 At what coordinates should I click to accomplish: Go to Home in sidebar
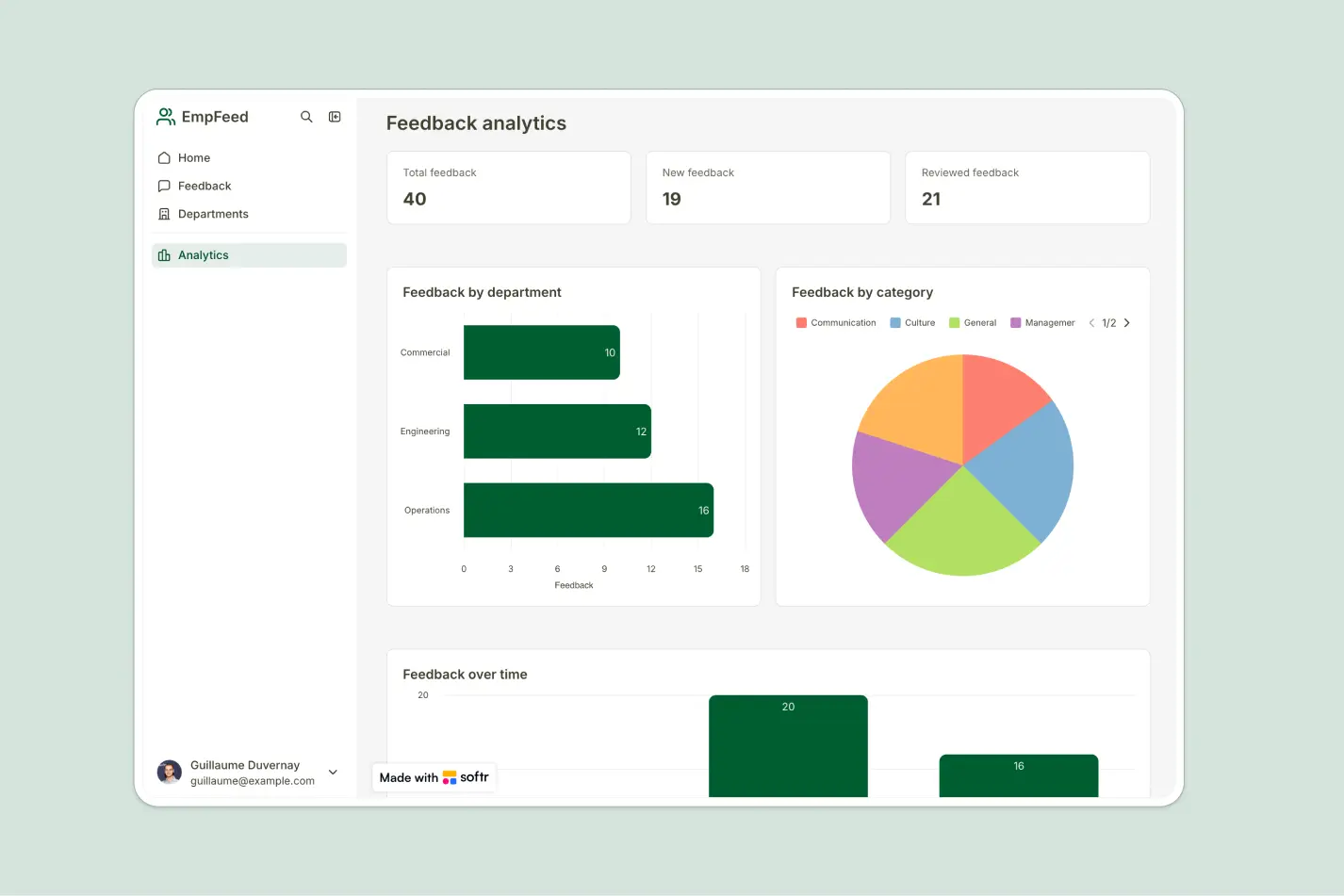pyautogui.click(x=249, y=158)
